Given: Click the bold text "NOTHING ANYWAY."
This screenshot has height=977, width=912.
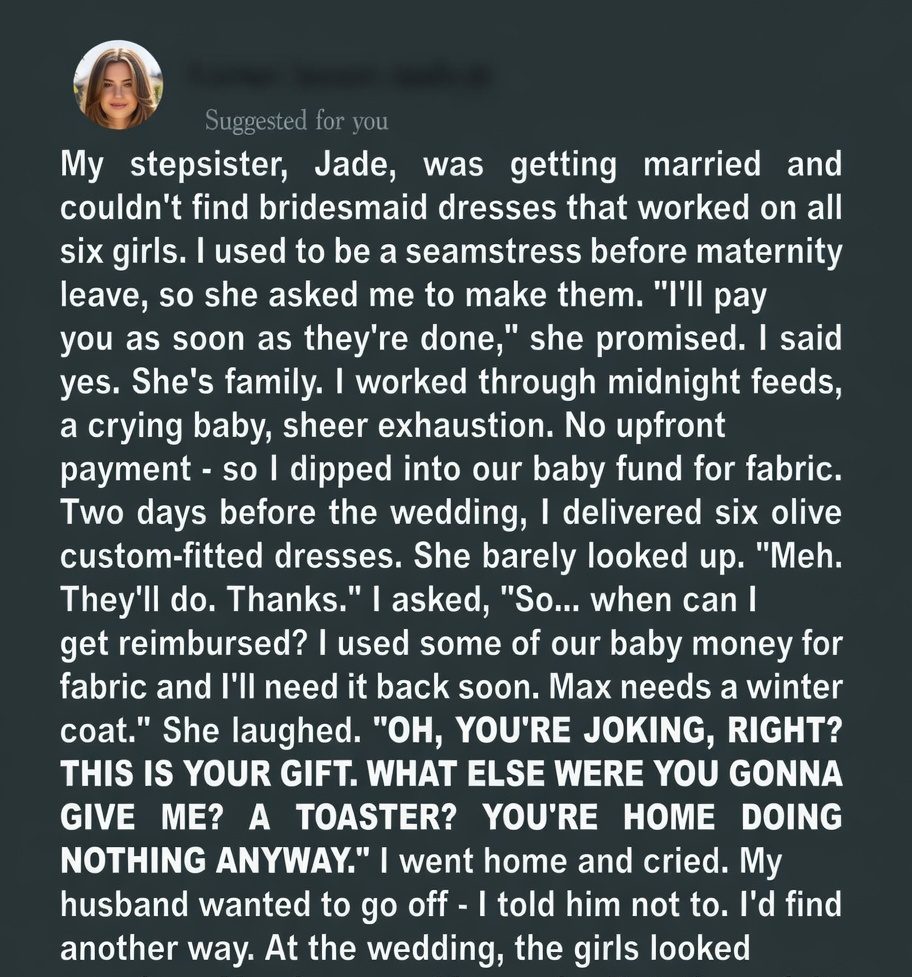Looking at the screenshot, I should [202, 862].
